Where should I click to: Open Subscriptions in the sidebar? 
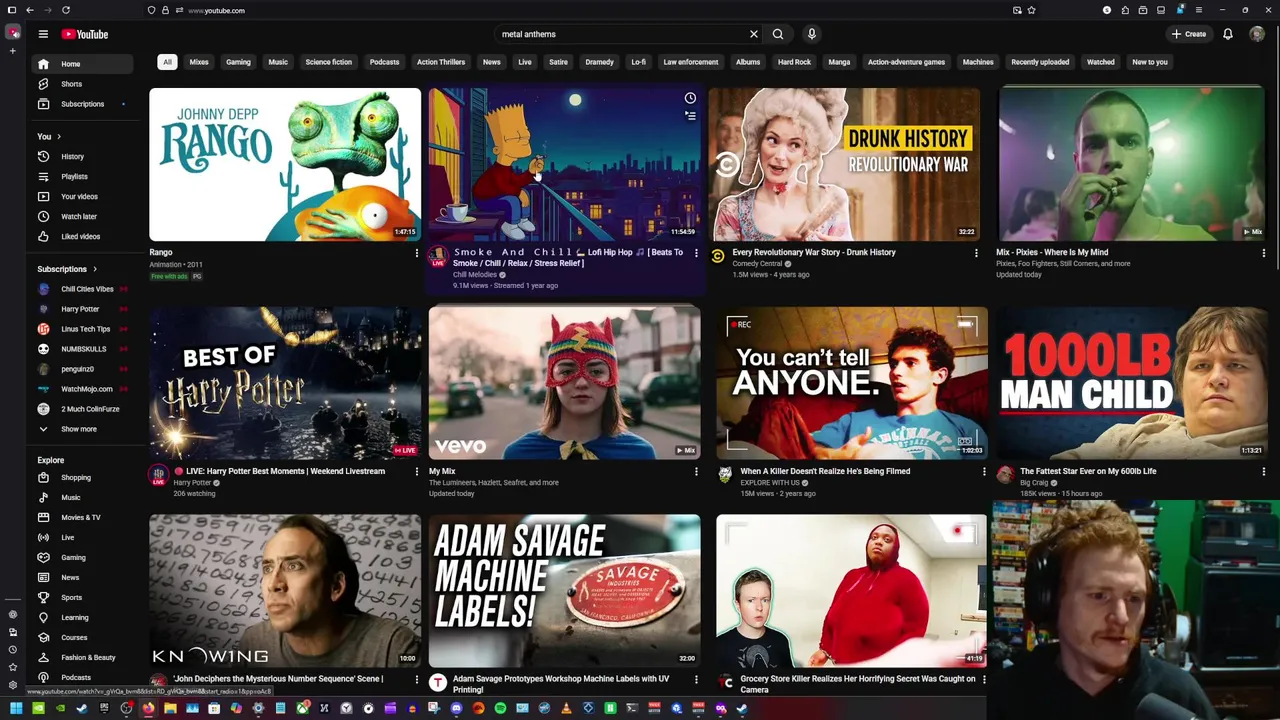82,104
